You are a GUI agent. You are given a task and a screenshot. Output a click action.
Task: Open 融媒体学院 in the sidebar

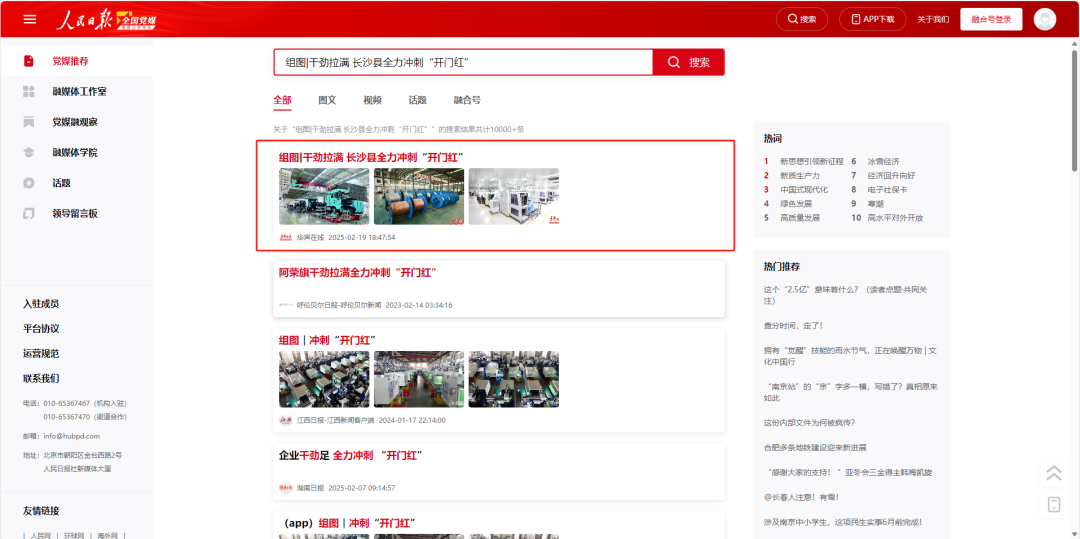click(76, 152)
